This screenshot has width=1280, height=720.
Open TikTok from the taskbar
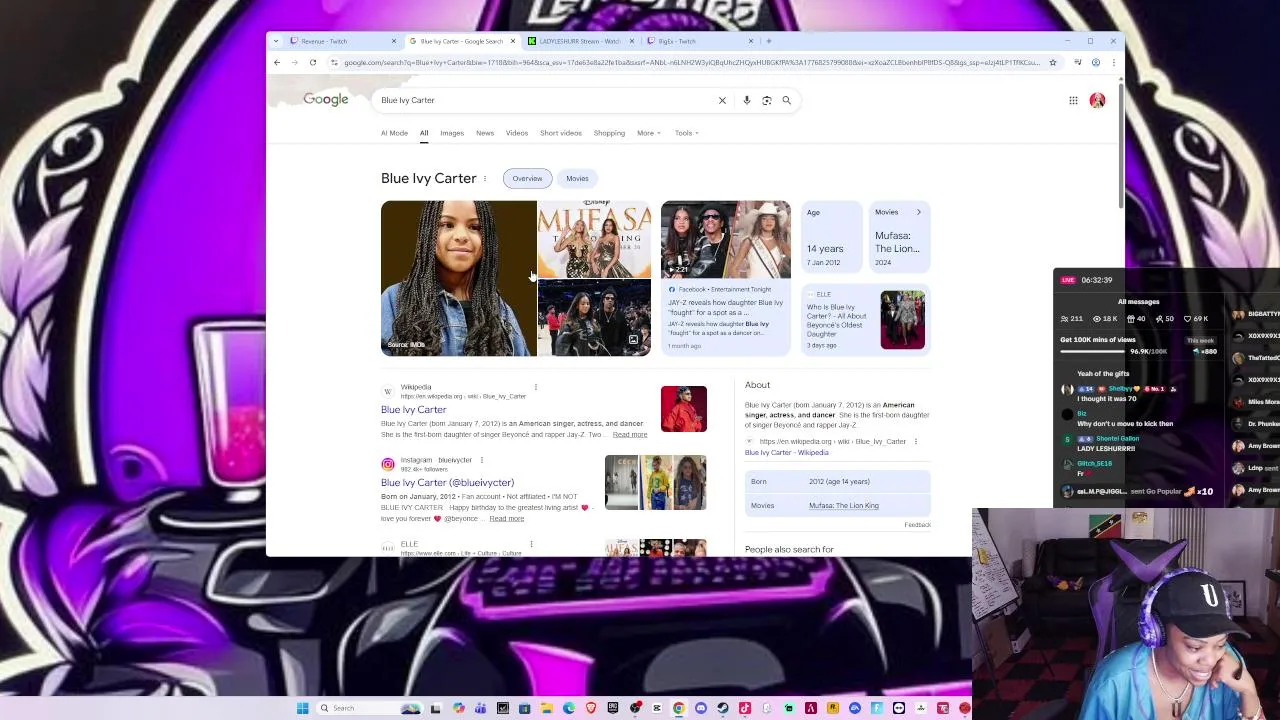[745, 708]
